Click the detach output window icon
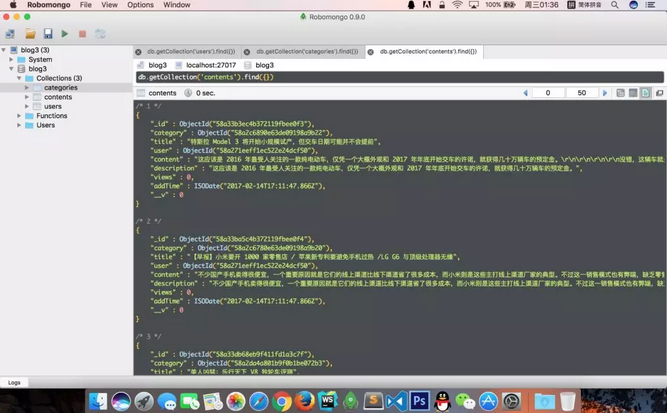Screen dimensions: 667x413 [x=659, y=93]
